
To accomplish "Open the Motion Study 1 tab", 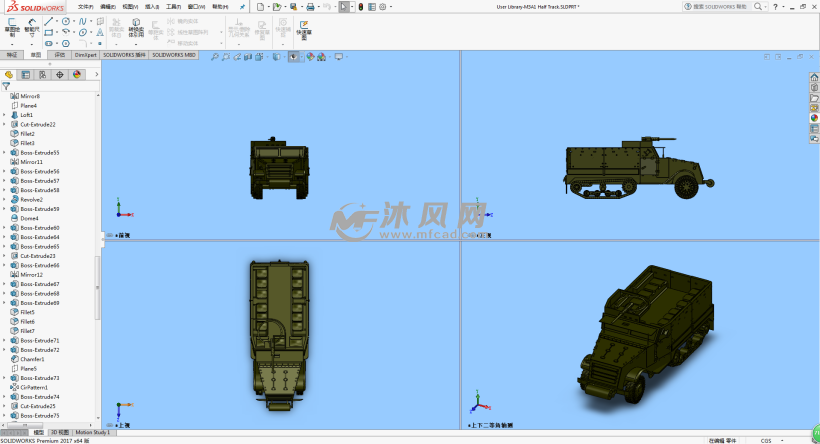I will tap(93, 432).
